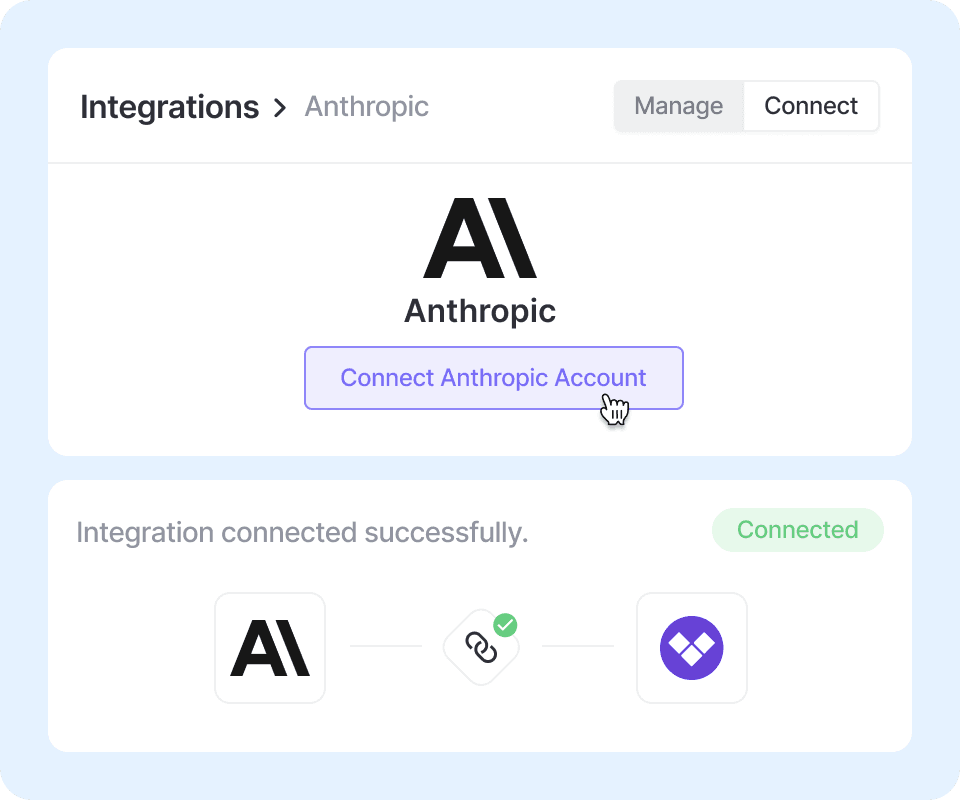Click the large Anthropic logo

pos(480,238)
